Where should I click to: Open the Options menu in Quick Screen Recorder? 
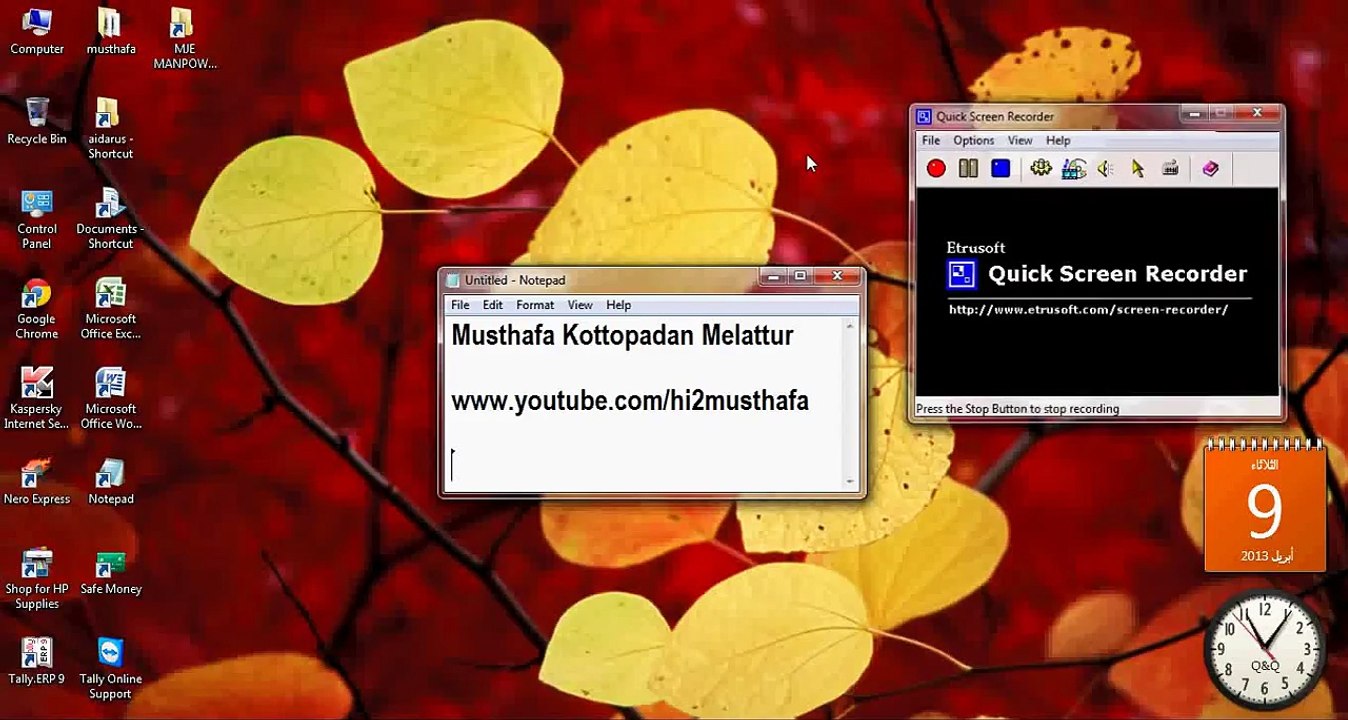(x=973, y=141)
